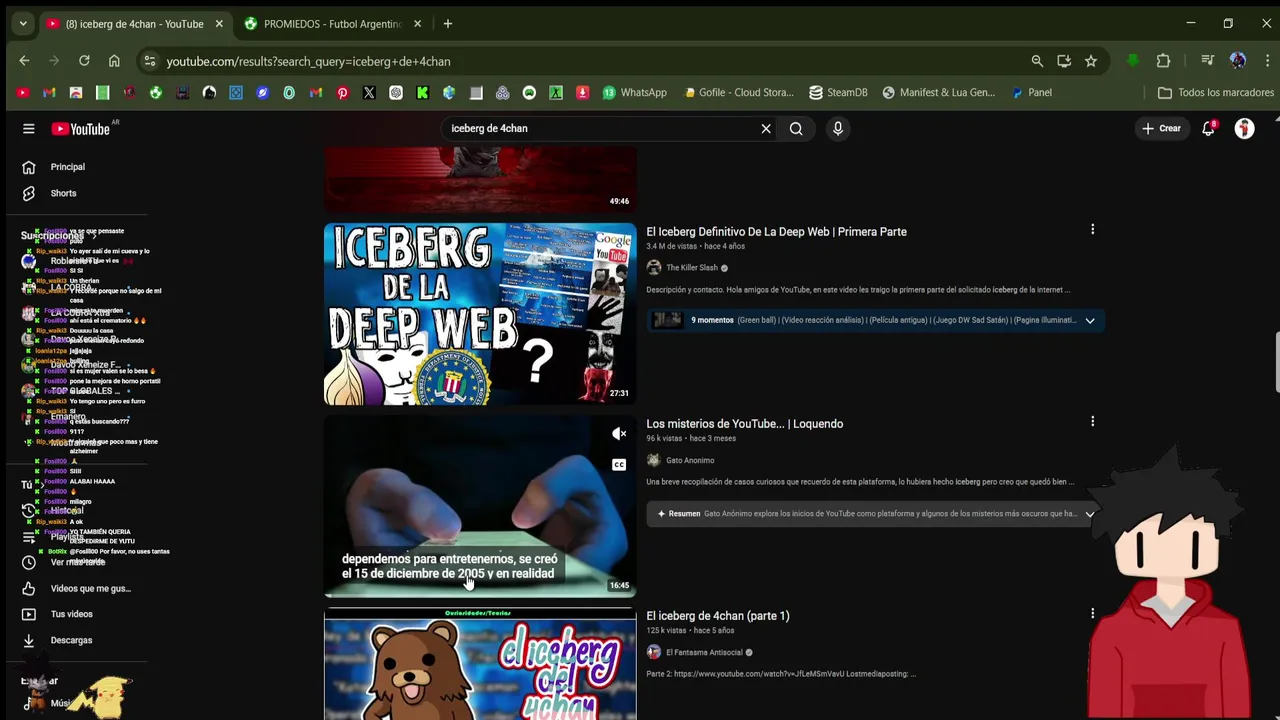Switch to the PROMIEDOS Futbol Argentino tab
The width and height of the screenshot is (1280, 720).
tap(332, 24)
